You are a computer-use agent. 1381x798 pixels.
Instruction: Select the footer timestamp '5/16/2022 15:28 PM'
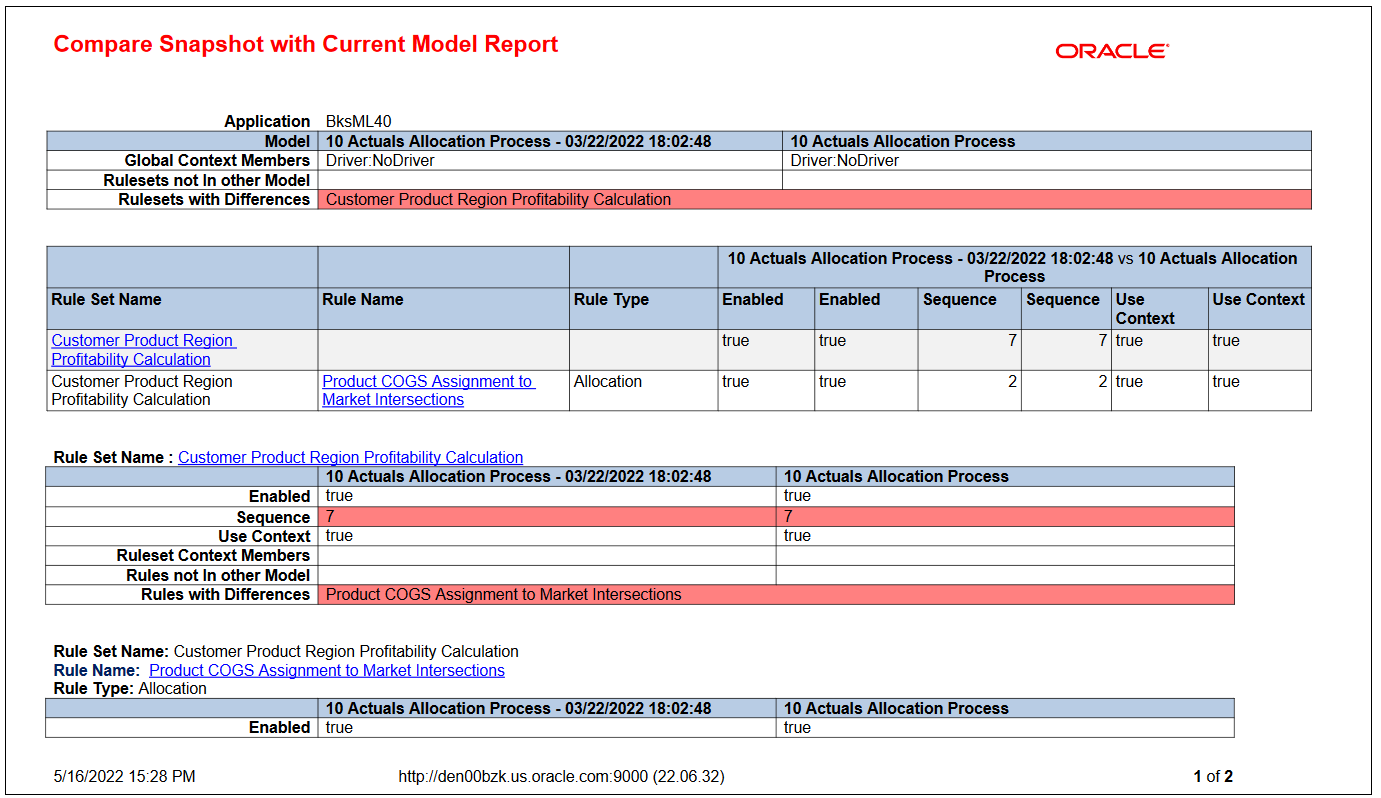coord(124,776)
